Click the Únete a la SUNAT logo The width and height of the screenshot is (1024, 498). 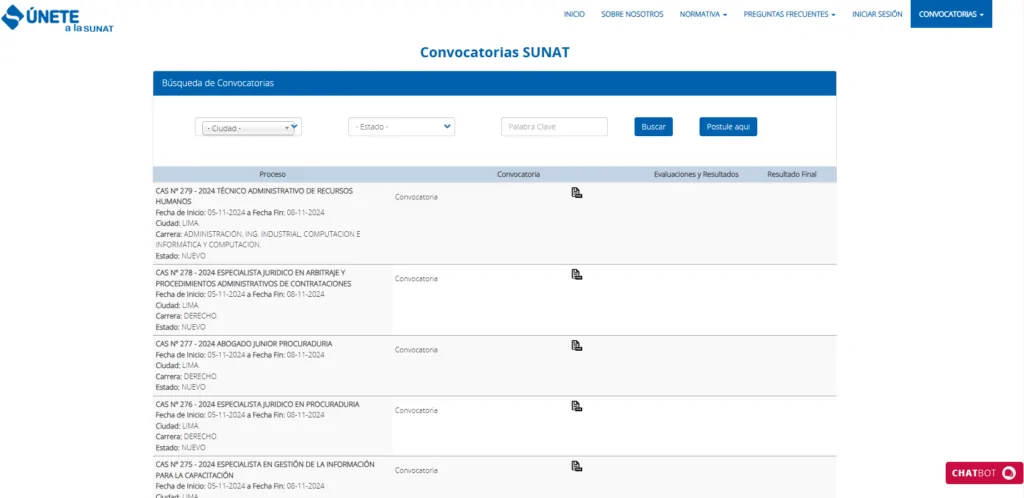[x=58, y=17]
